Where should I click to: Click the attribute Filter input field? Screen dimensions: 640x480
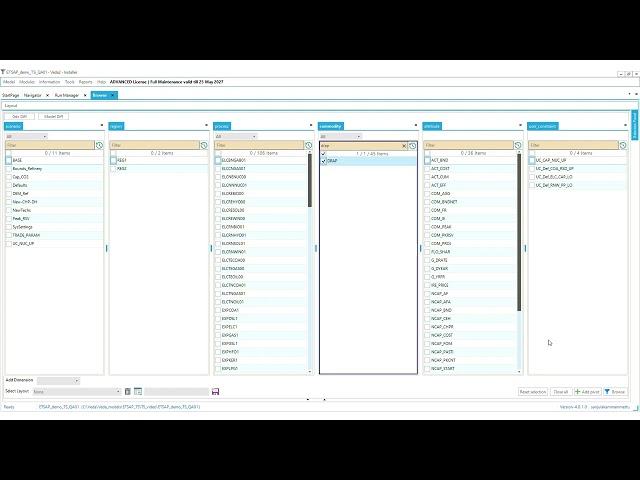(469, 145)
